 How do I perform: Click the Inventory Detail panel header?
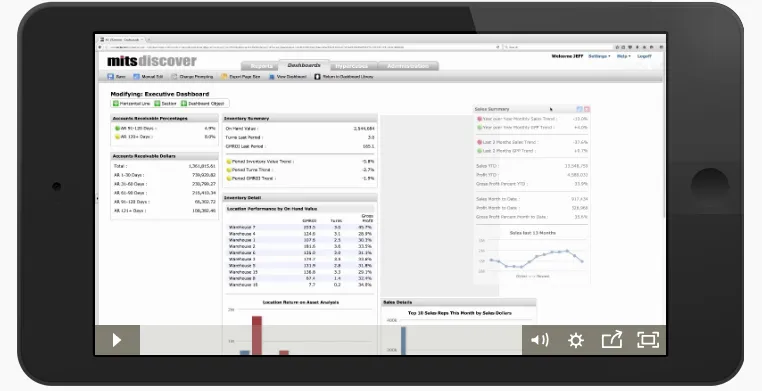click(300, 198)
